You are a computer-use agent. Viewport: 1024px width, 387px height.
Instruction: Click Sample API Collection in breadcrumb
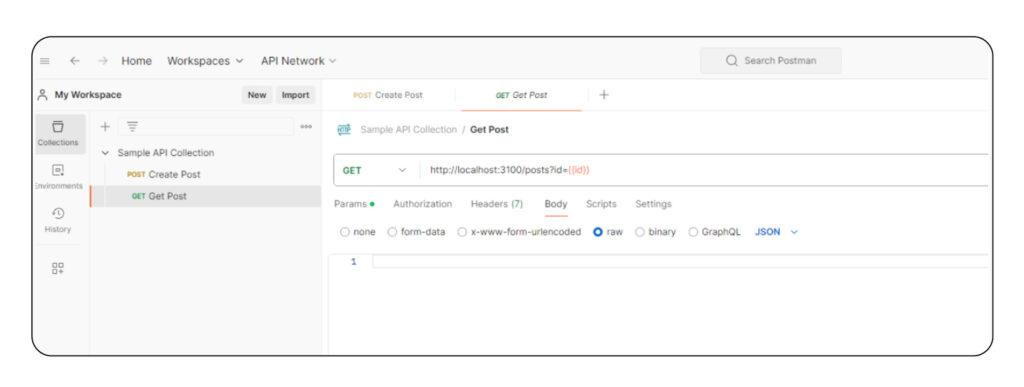pos(409,130)
